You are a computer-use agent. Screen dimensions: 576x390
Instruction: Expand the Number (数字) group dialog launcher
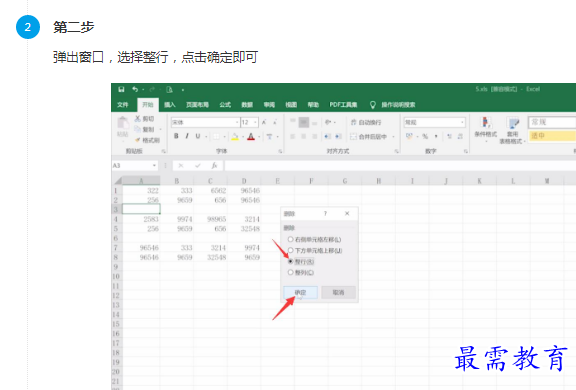[466, 151]
